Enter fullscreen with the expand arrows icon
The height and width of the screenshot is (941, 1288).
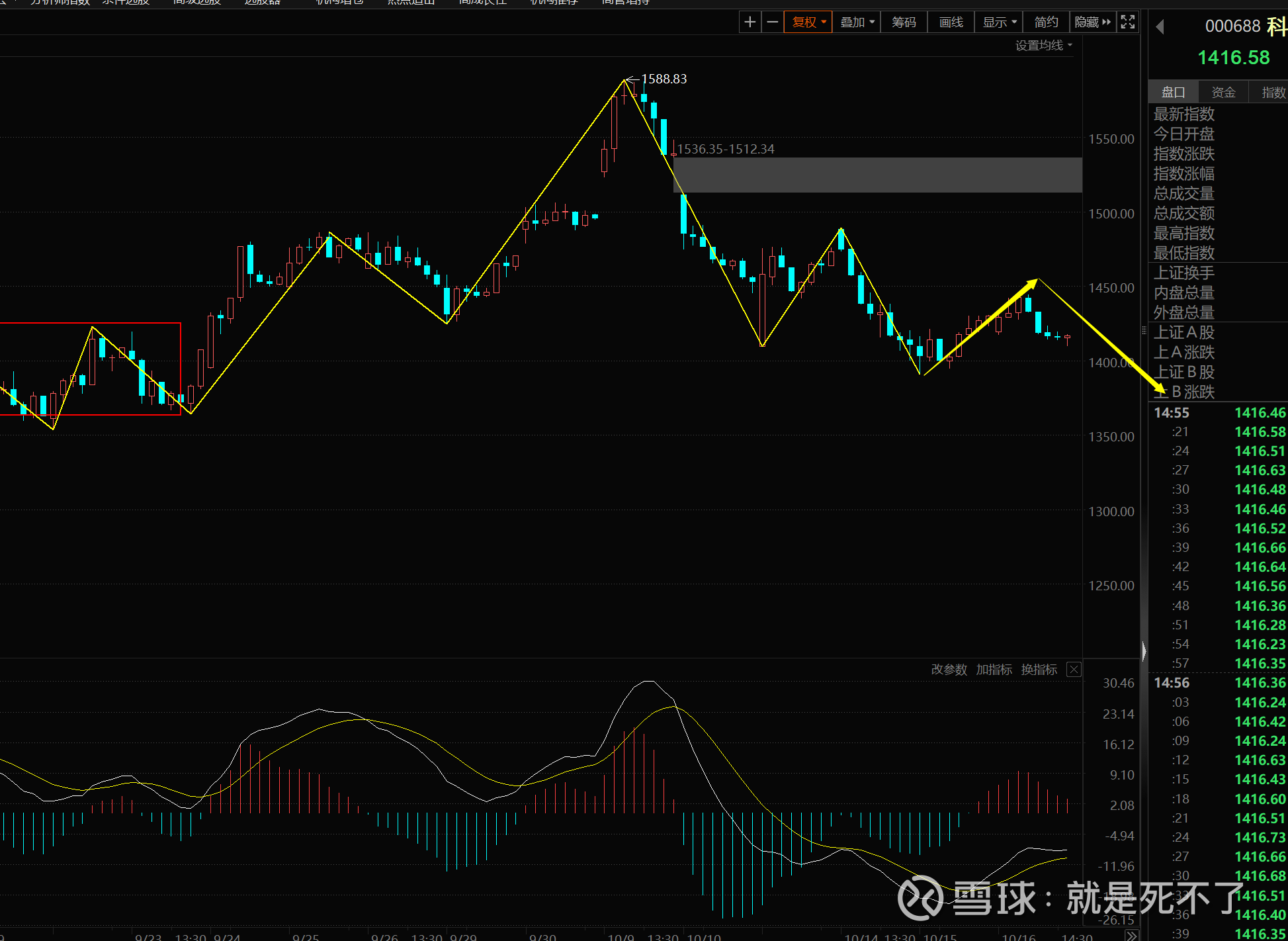[1128, 22]
